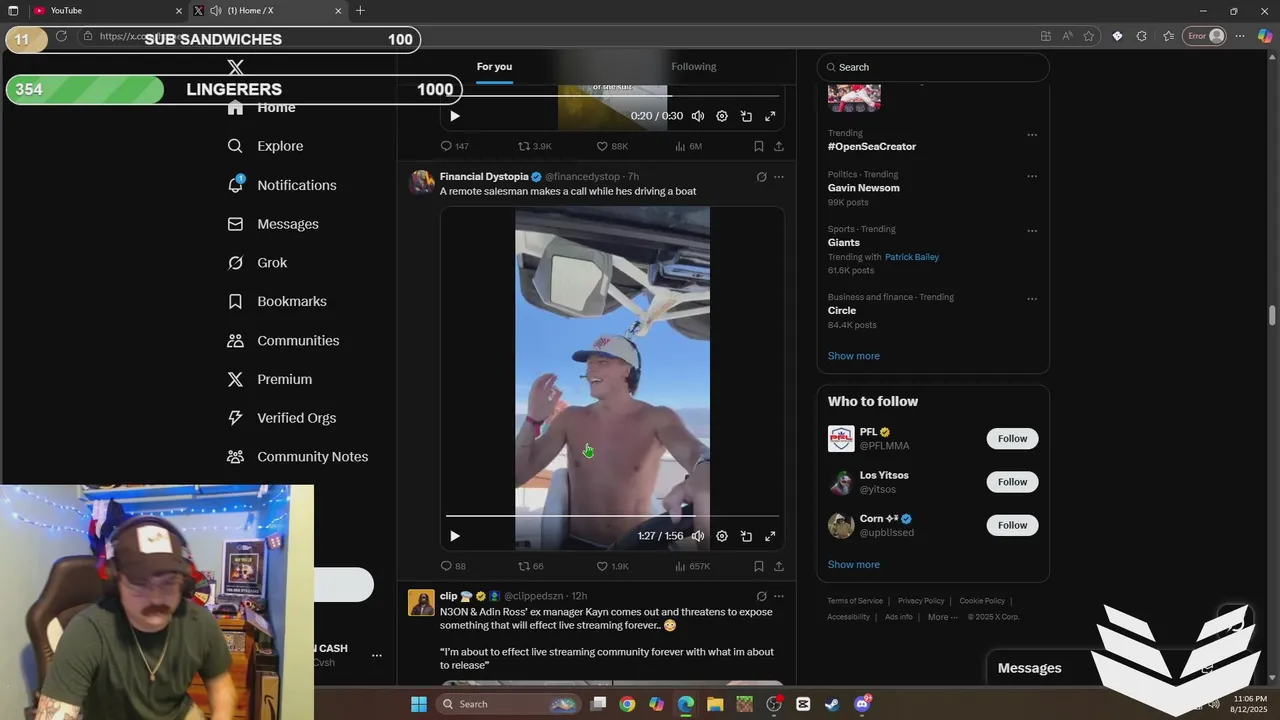Play the boat salesman video

click(x=455, y=536)
